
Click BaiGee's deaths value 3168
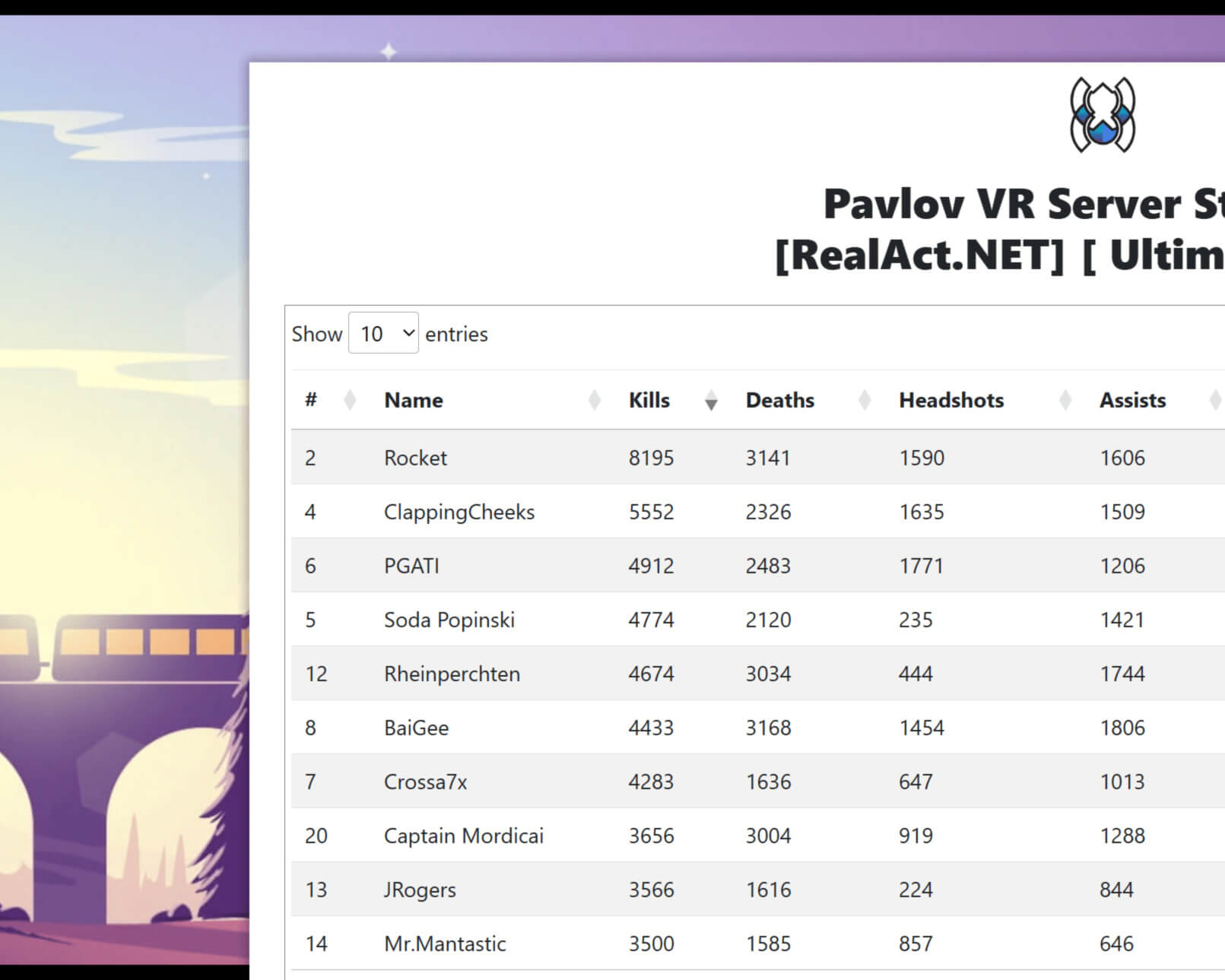(768, 728)
